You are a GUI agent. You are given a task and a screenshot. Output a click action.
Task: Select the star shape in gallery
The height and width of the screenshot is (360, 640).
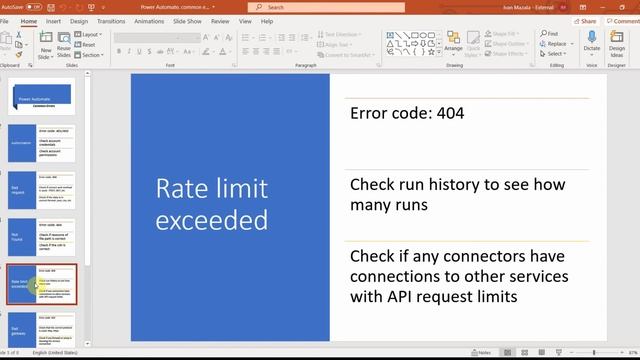coord(431,52)
